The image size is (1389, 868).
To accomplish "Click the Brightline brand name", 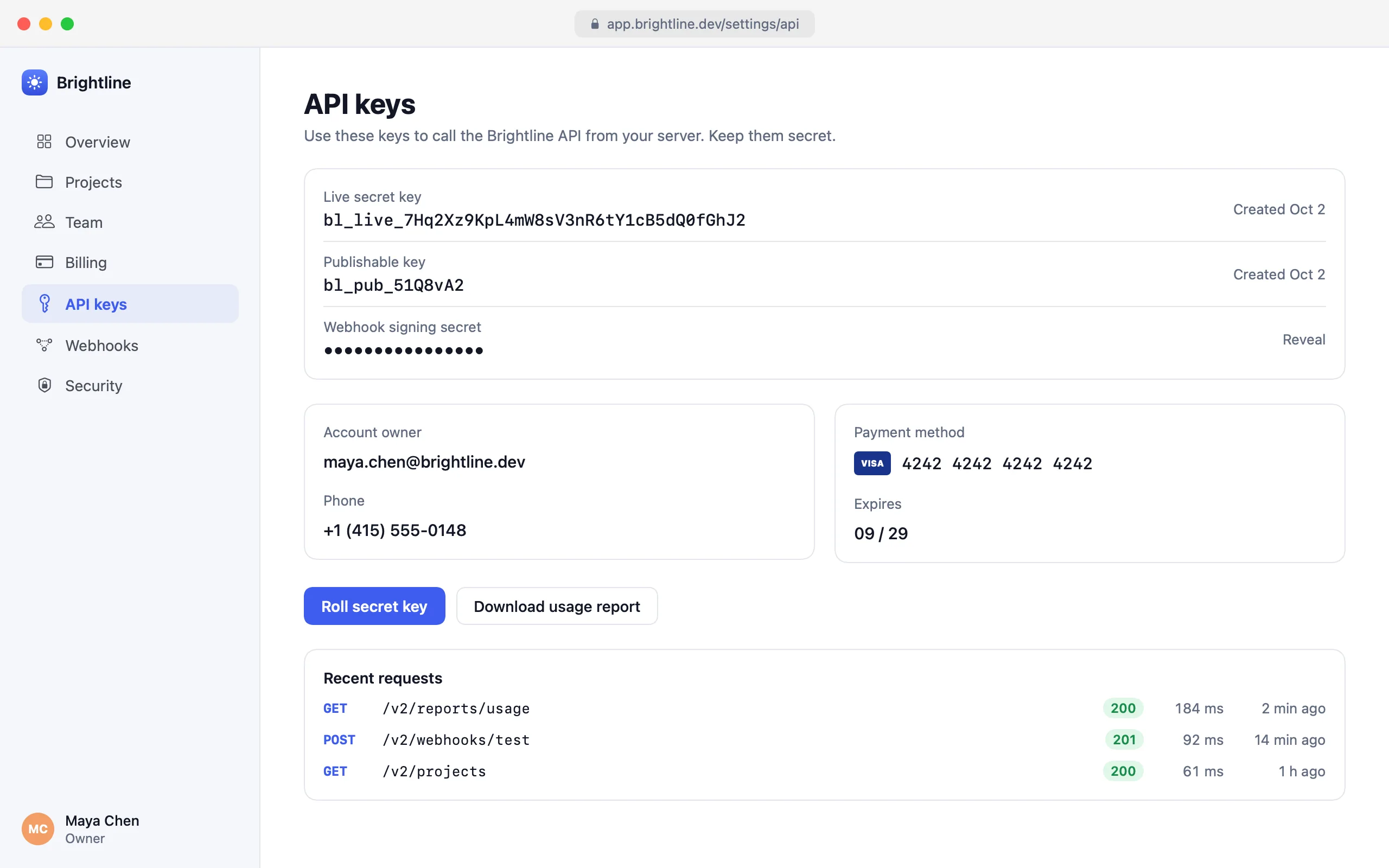I will coord(93,82).
